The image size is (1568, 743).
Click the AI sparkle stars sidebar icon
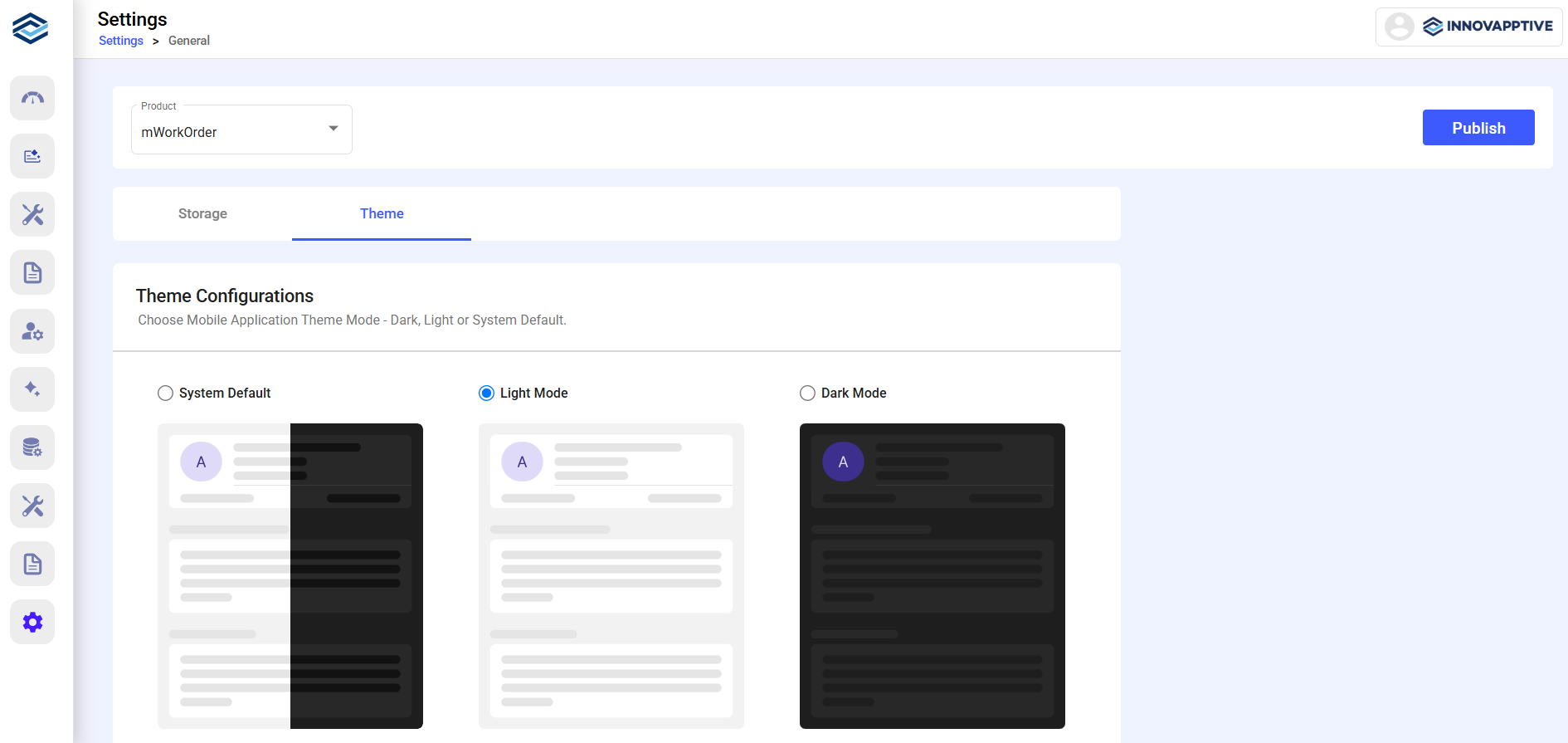pos(32,389)
